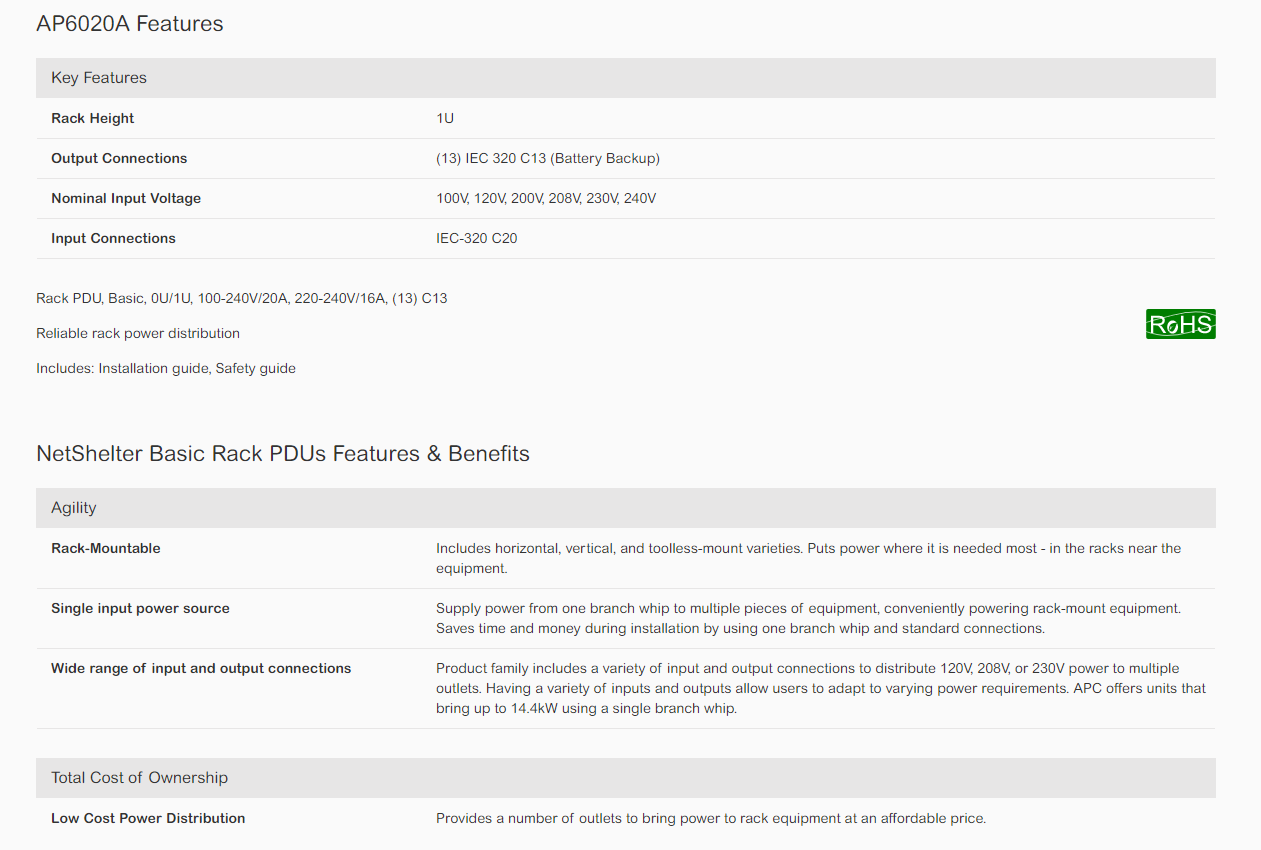Click the Low Cost Power Distribution label
Screen dimensions: 1261x850
click(148, 818)
